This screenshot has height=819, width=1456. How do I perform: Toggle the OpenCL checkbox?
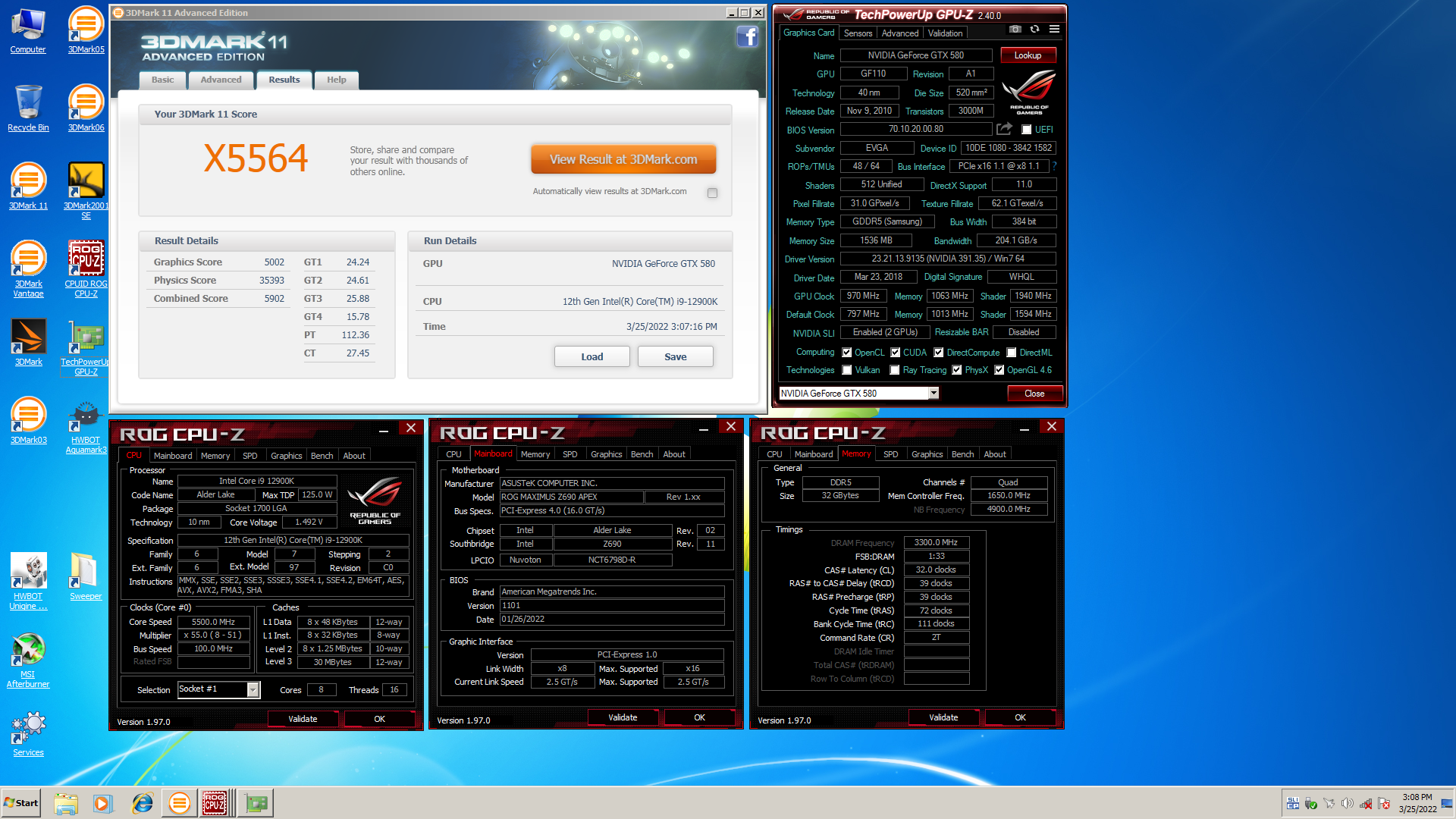click(x=847, y=353)
